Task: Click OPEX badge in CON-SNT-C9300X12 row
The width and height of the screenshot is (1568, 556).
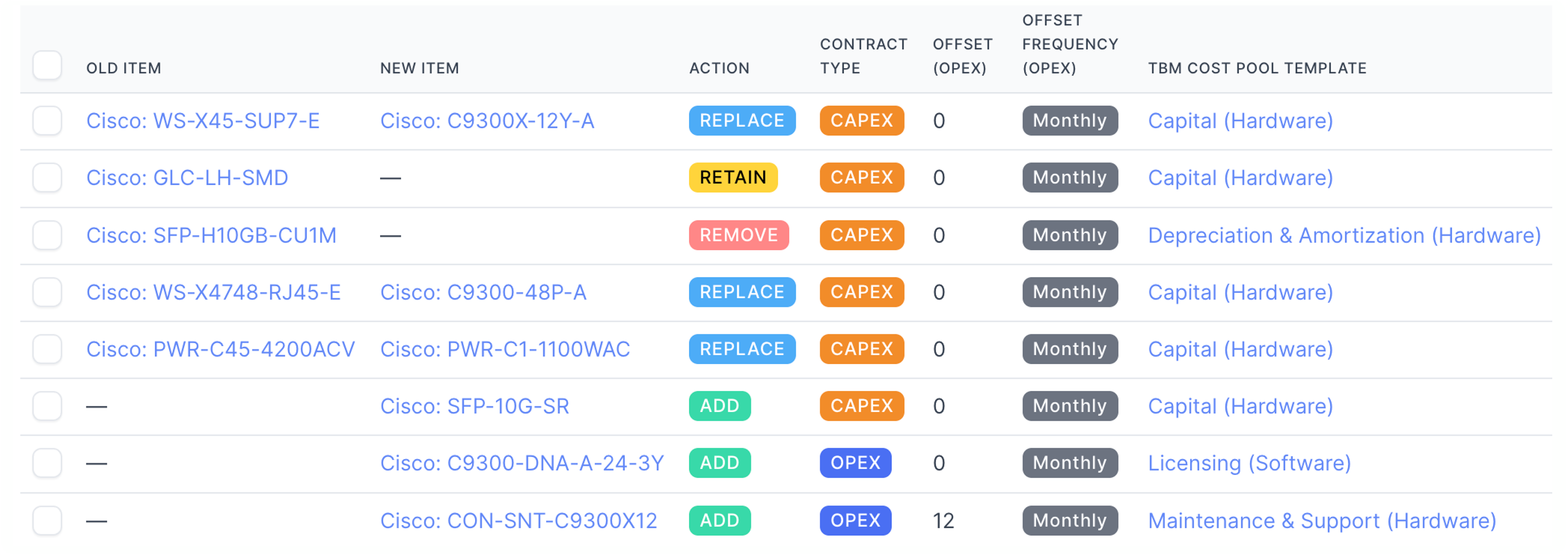Action: click(x=855, y=520)
